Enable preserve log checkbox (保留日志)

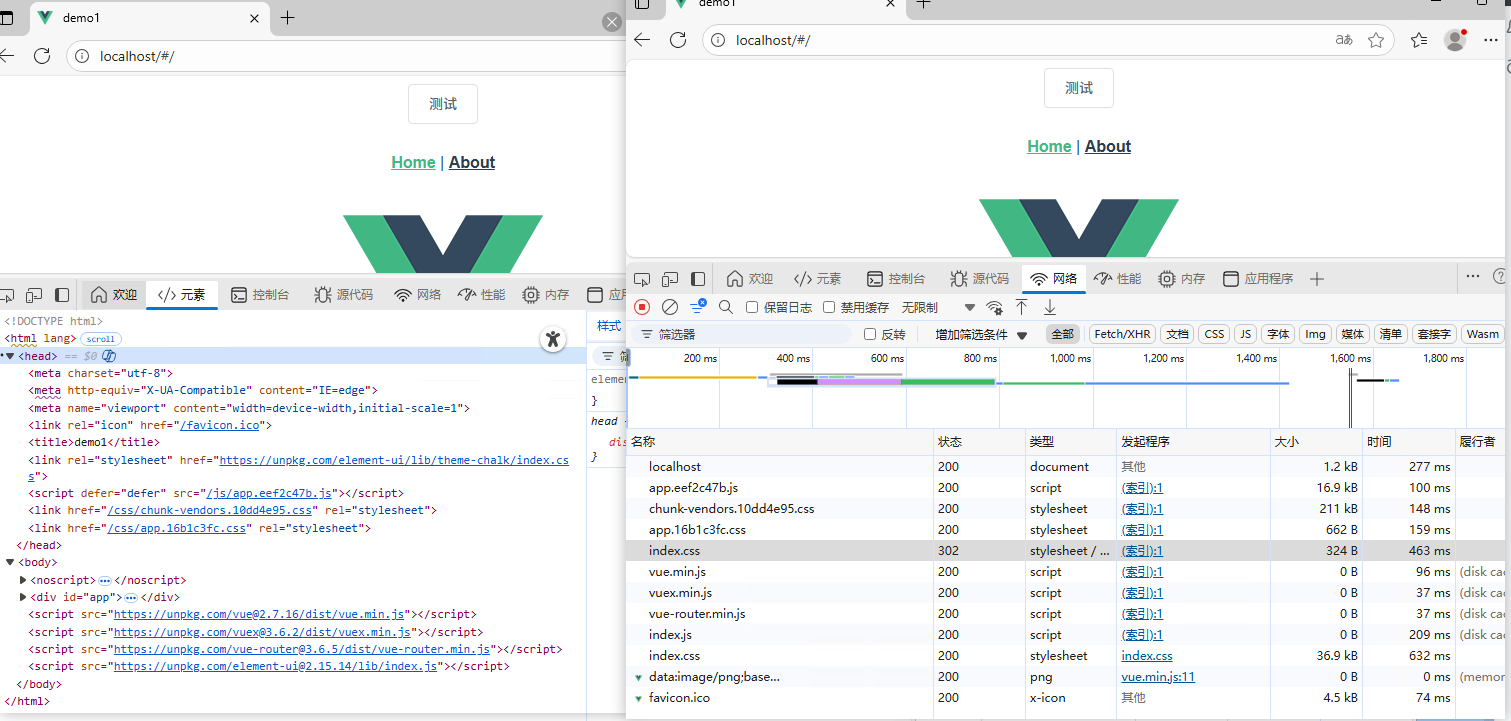coord(752,307)
